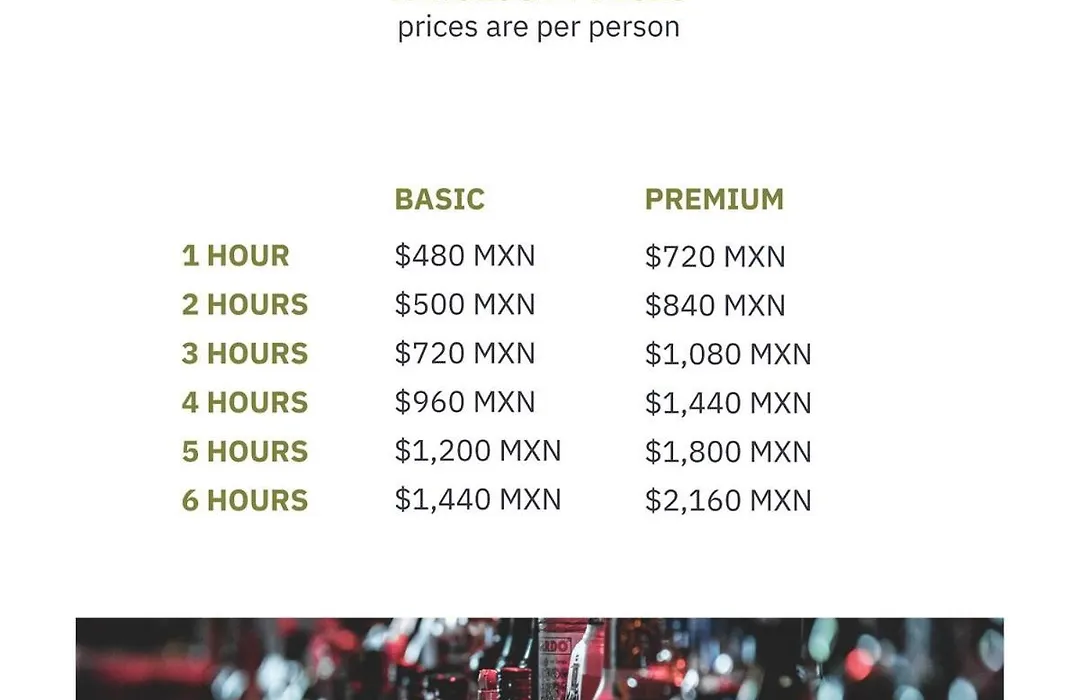1080x700 pixels.
Task: Select the 6 HOURS row label
Action: point(245,501)
